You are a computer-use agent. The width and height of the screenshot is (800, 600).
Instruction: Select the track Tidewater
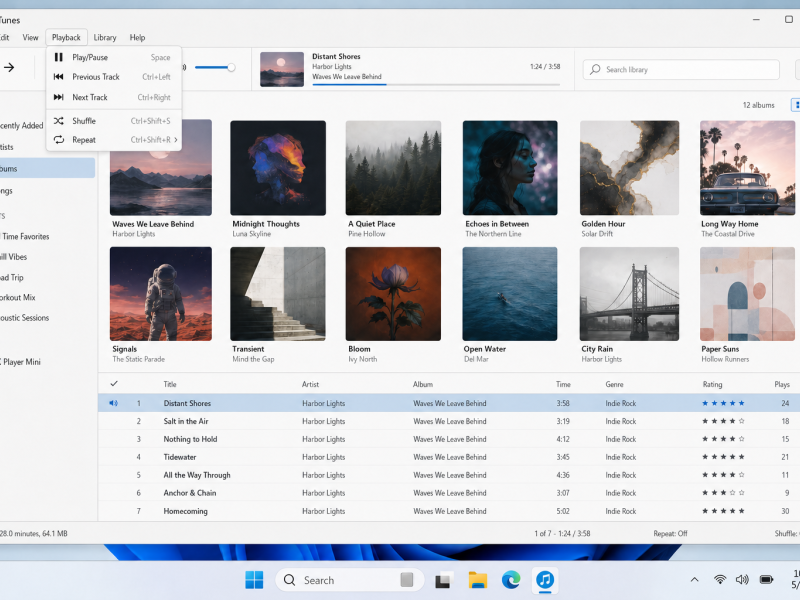[x=449, y=457]
